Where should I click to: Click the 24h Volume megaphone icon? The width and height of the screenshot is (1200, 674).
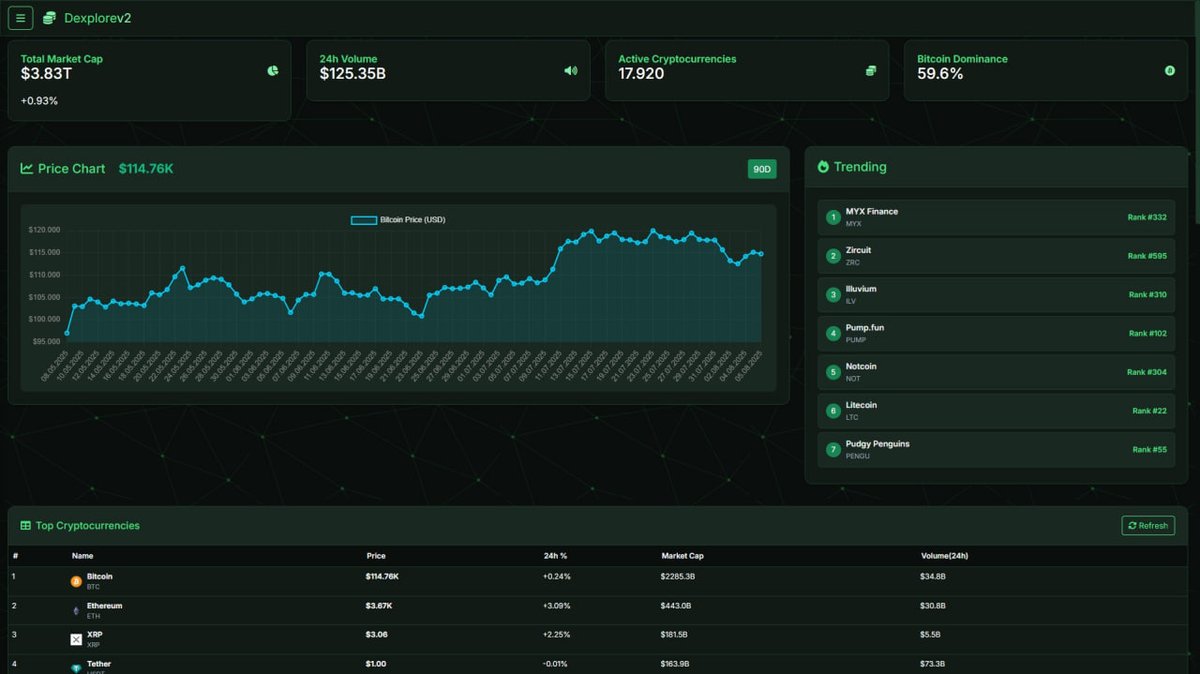pos(571,71)
